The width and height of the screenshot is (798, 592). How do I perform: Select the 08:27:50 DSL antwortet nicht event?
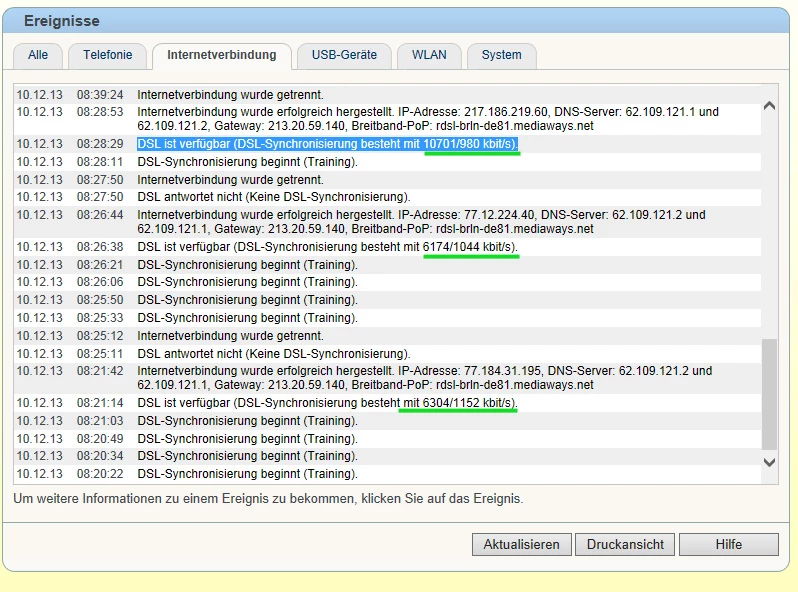(x=387, y=197)
